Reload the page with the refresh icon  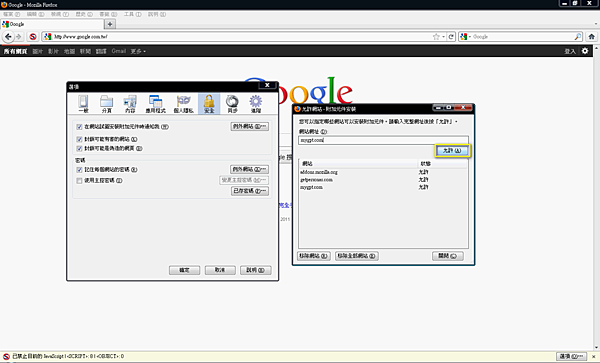coord(451,37)
